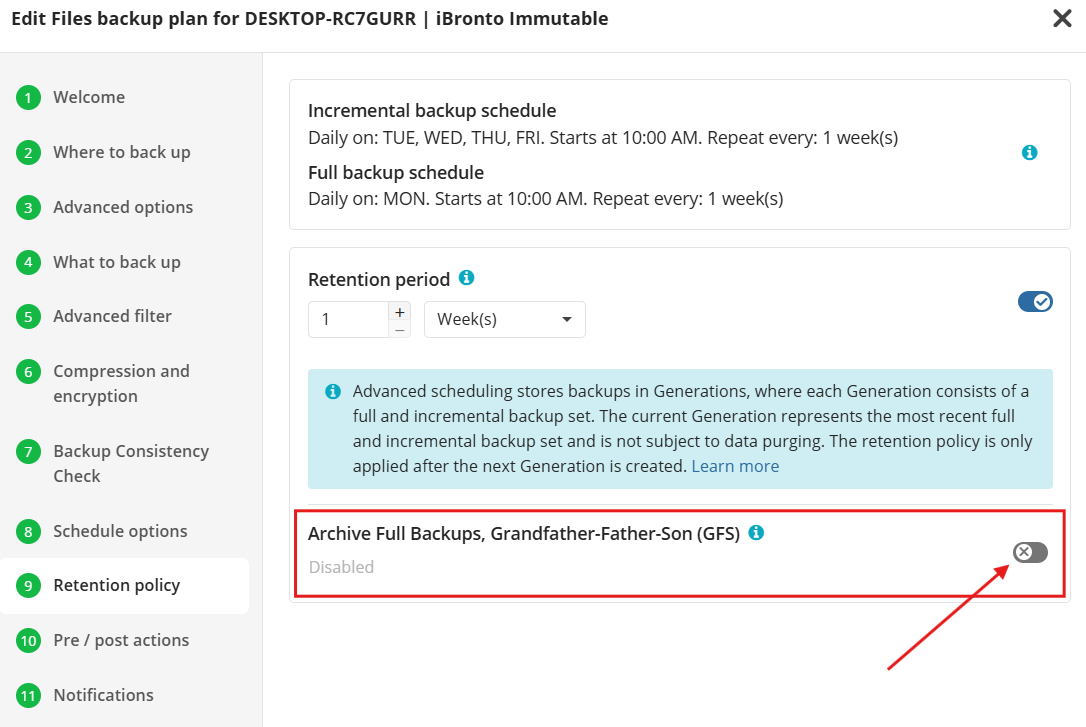Decrease retention period with minus stepper
Screen dimensions: 1086x727
400,329
